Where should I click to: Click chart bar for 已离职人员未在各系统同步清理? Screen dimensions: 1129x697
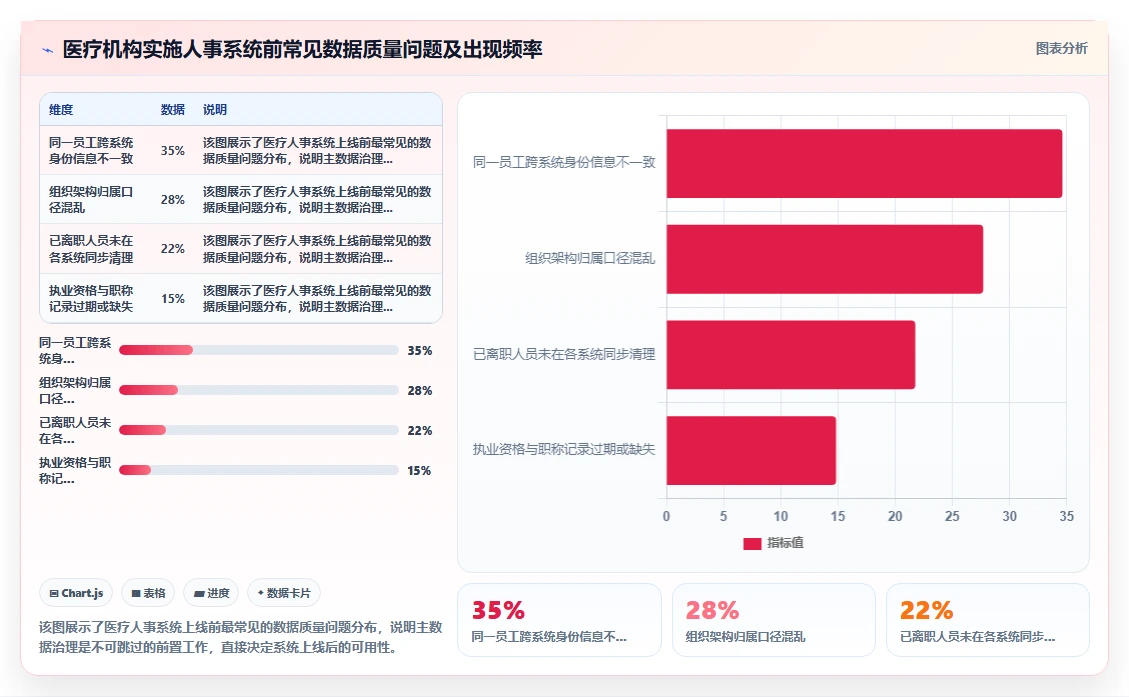pos(791,355)
